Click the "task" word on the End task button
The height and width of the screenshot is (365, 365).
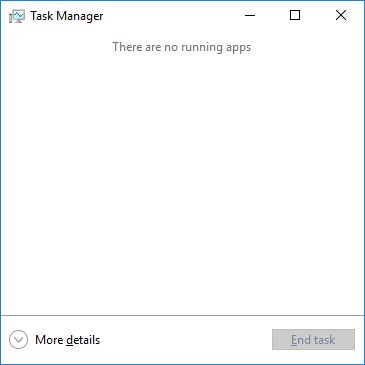pos(324,340)
